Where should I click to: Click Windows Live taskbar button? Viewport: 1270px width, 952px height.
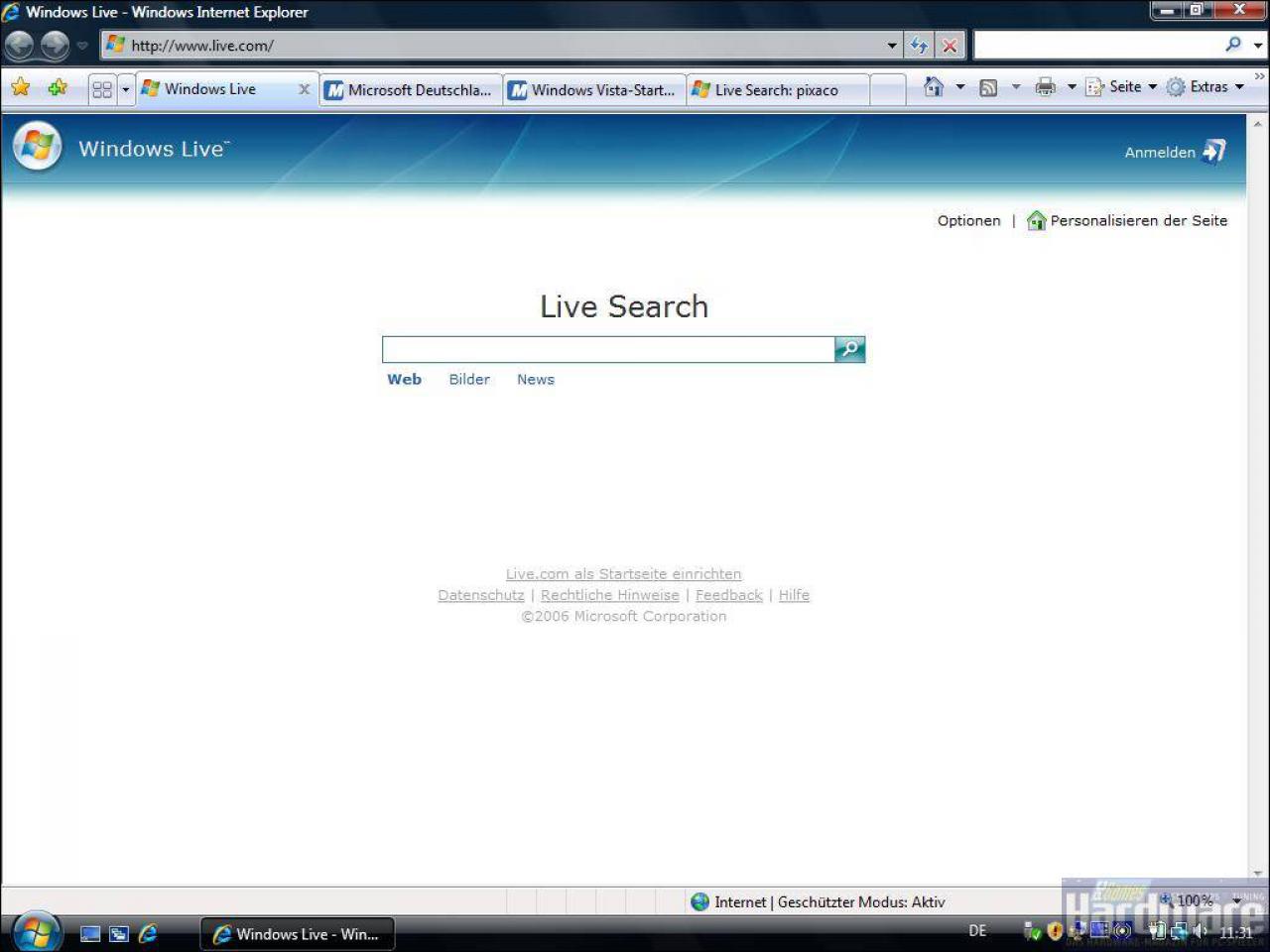coord(298,934)
